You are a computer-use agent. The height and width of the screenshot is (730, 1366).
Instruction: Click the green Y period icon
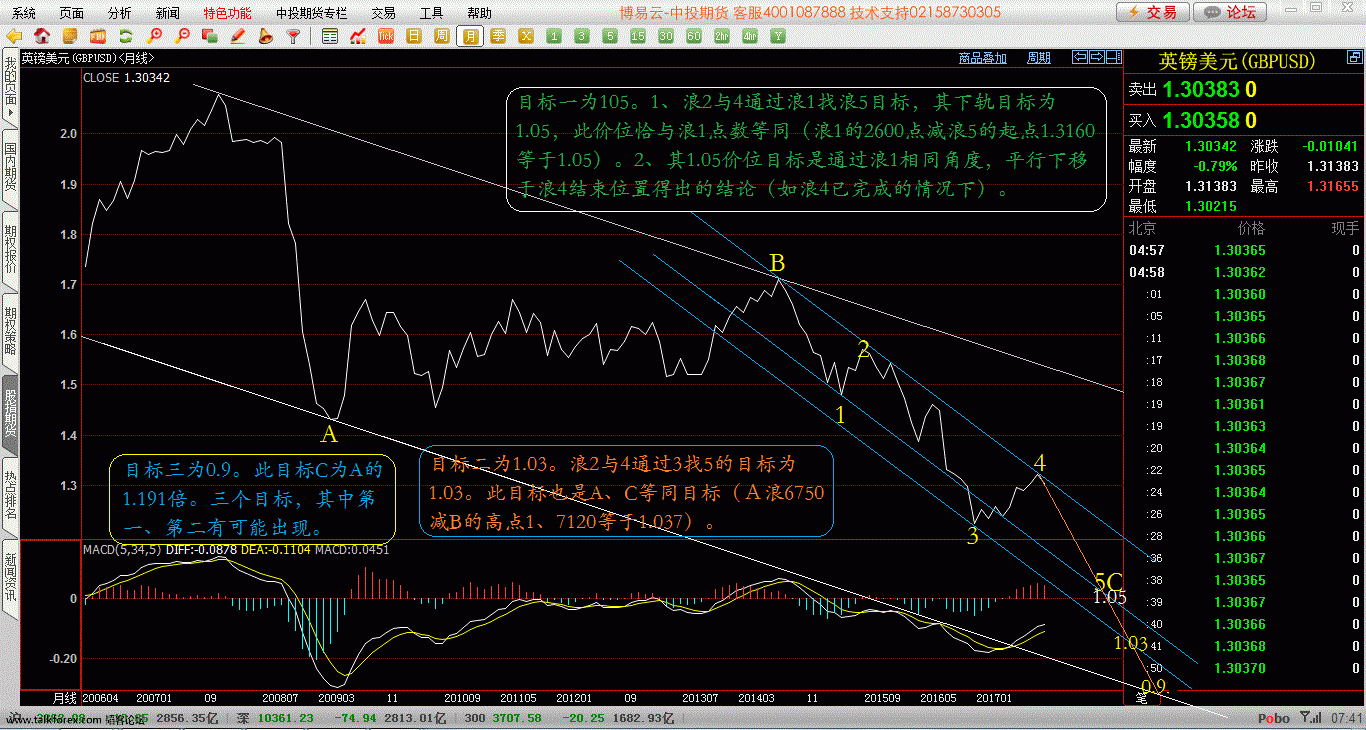tap(778, 36)
